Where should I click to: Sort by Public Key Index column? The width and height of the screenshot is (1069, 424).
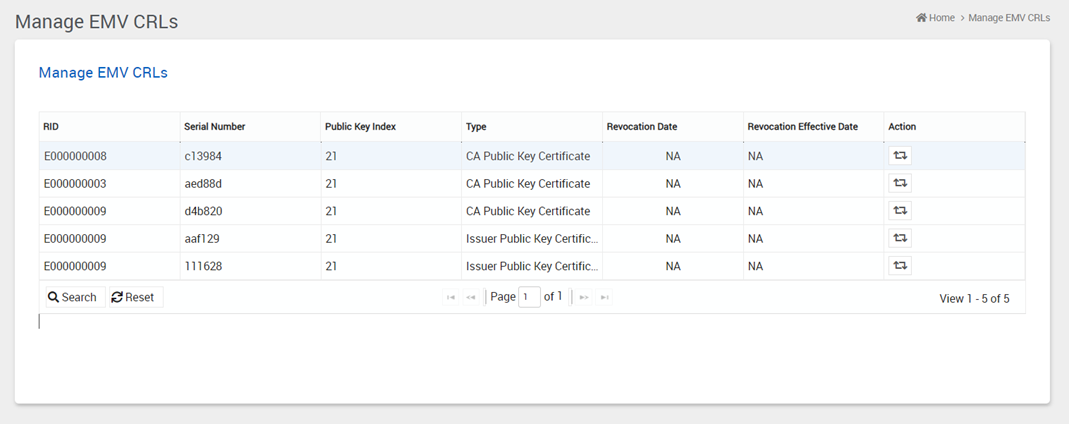coord(360,127)
